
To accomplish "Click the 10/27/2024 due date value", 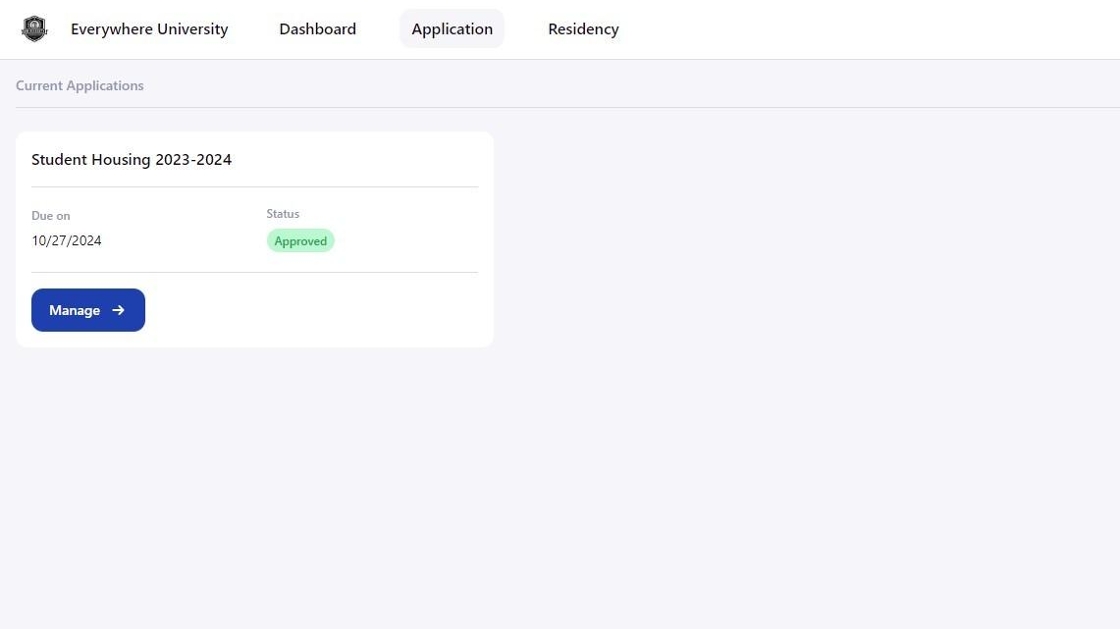I will (x=66, y=241).
